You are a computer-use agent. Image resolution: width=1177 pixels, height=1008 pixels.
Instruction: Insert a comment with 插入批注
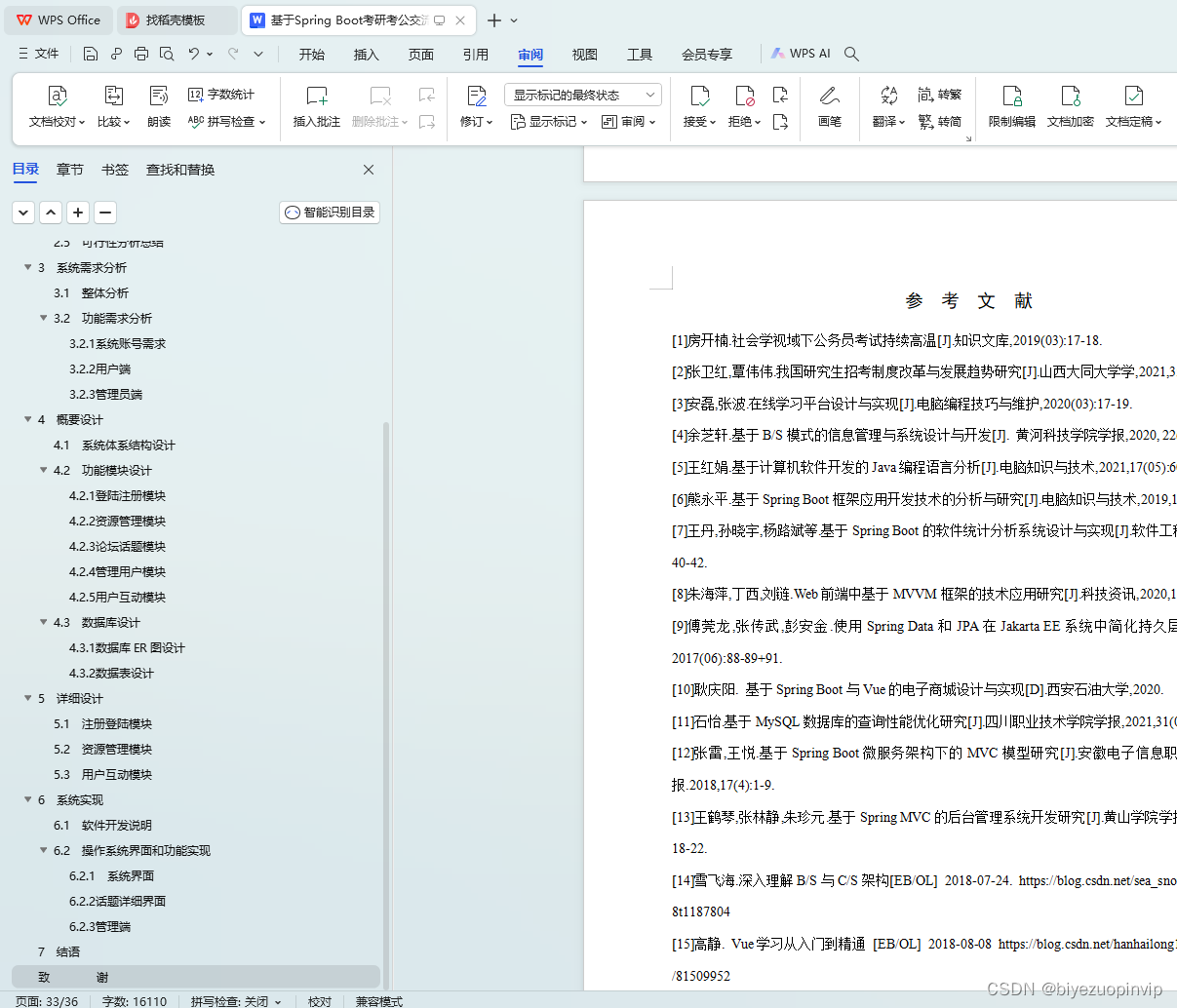(317, 107)
